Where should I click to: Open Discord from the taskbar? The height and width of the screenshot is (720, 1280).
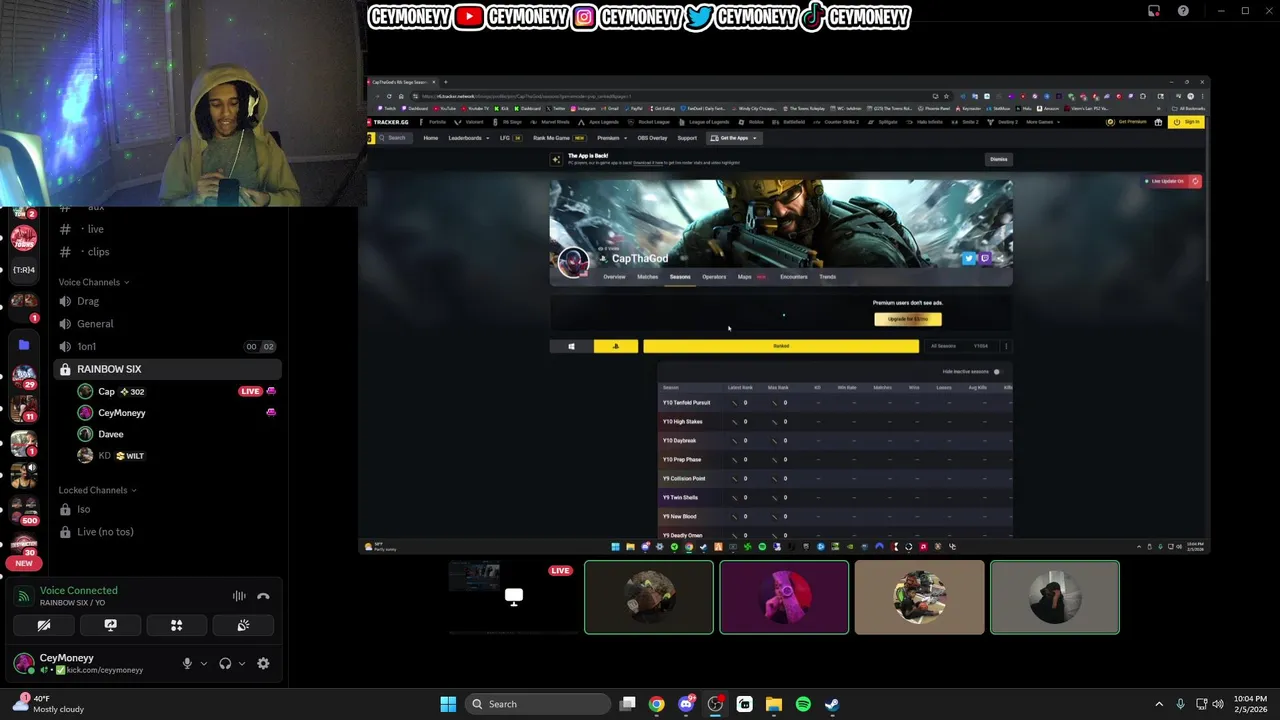(x=686, y=704)
